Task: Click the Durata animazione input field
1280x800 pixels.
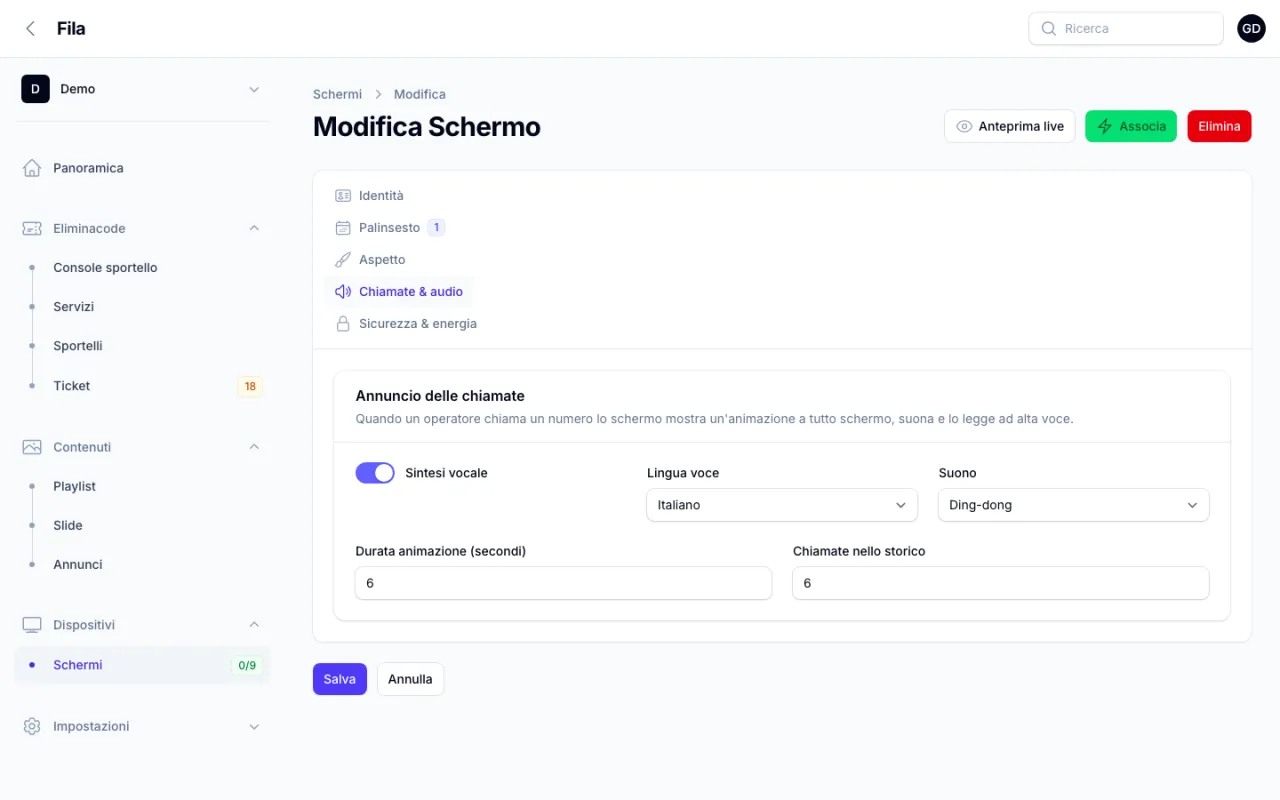Action: (563, 583)
